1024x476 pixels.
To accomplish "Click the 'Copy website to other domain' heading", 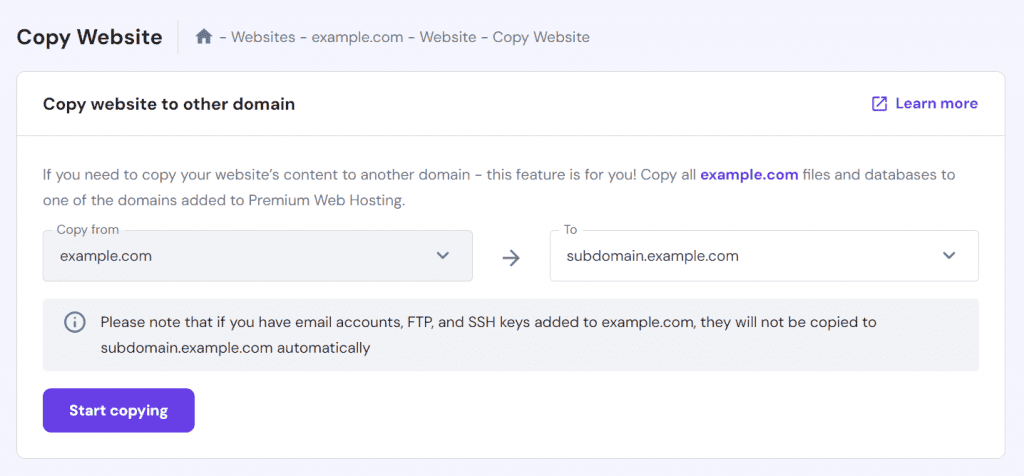I will coord(169,104).
